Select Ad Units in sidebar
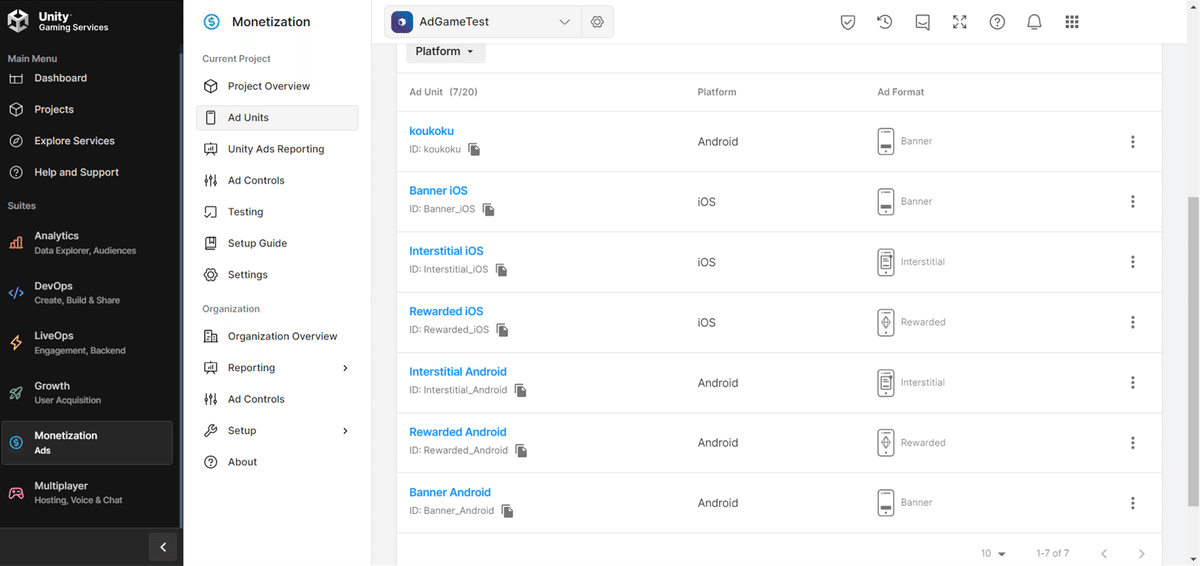This screenshot has width=1200, height=566. [x=277, y=118]
